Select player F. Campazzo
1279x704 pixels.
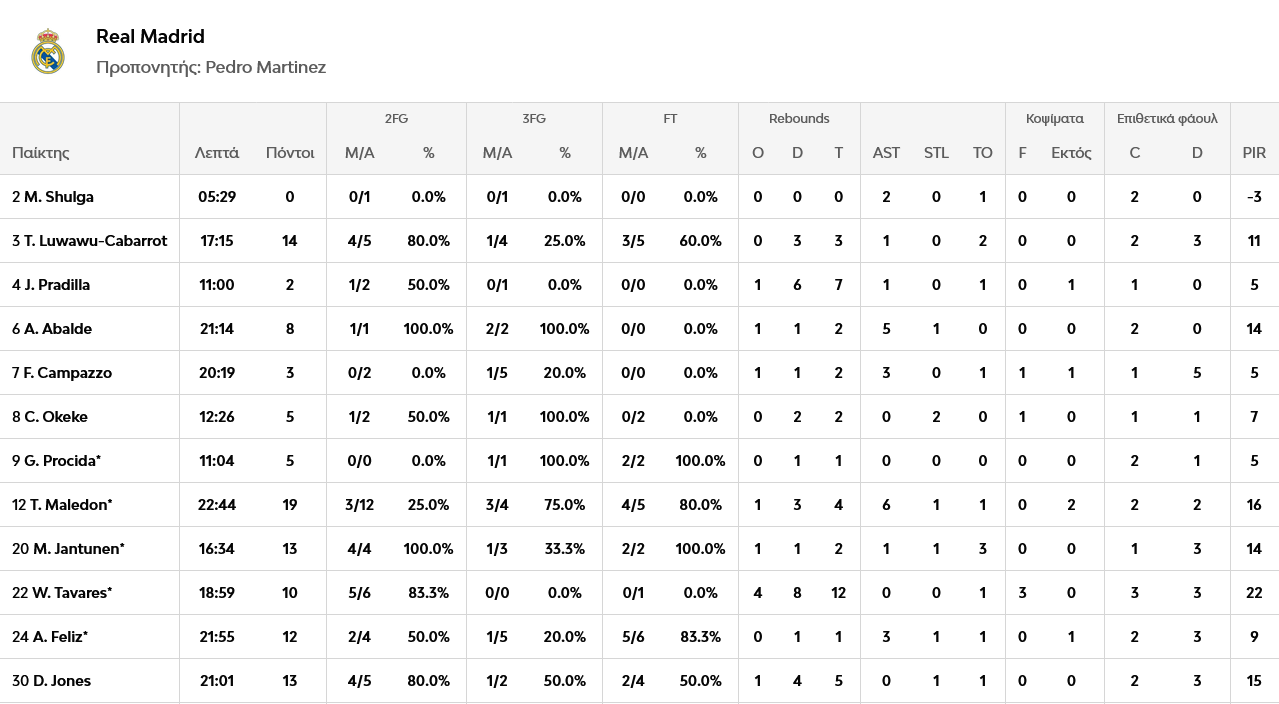tap(62, 373)
